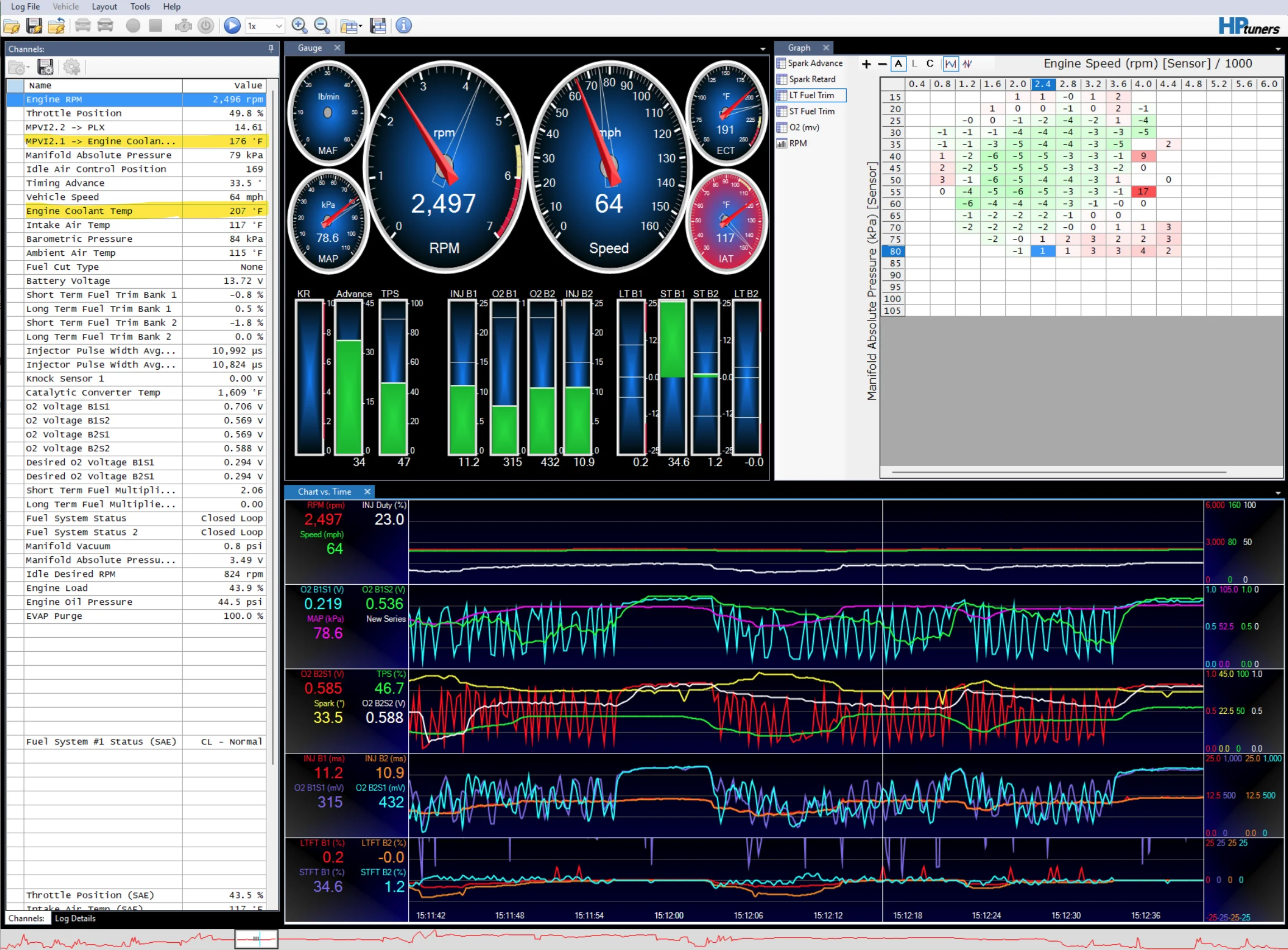Toggle the blue line-plot button in Graph toolbar
This screenshot has width=1288, height=950.
951,64
